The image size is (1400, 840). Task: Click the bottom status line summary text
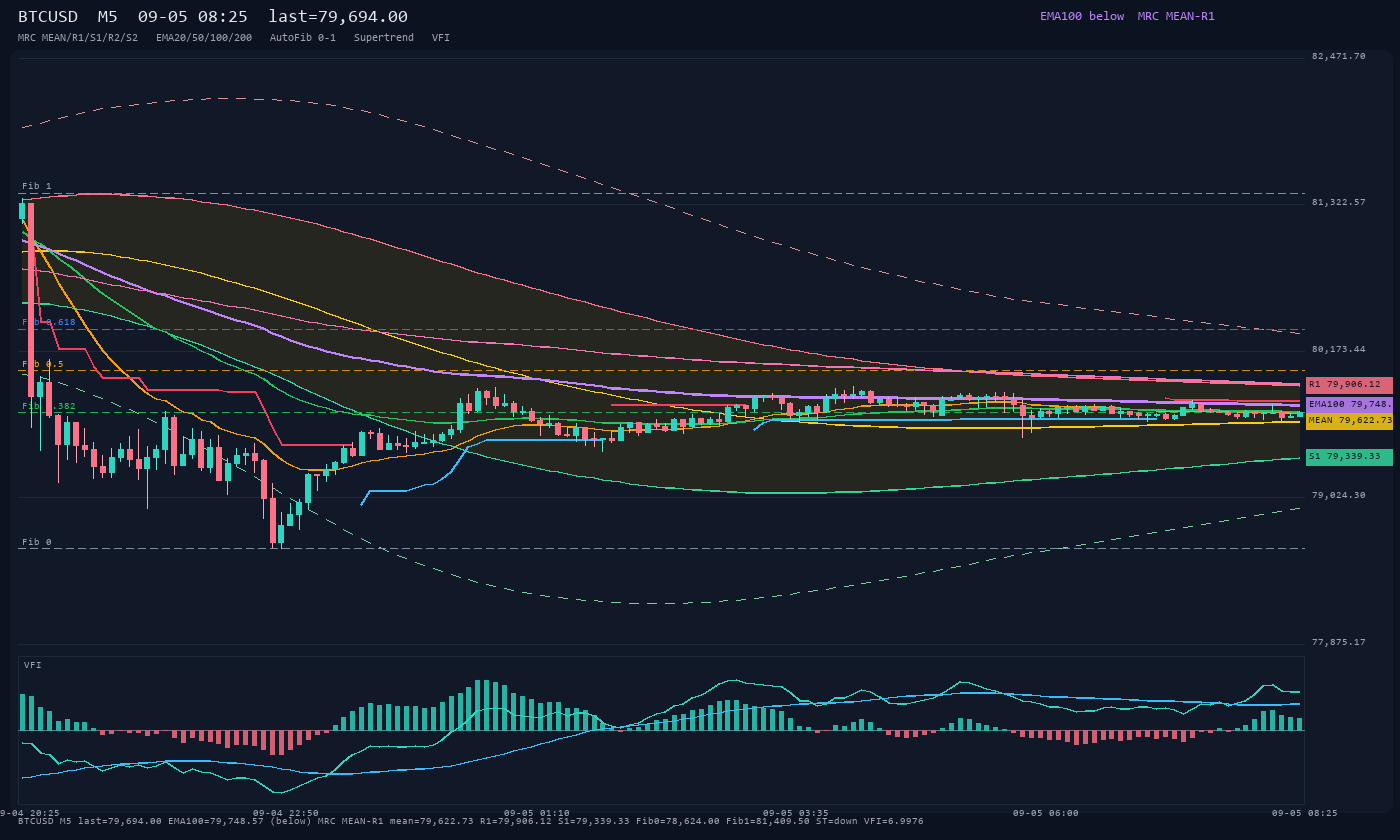click(x=471, y=821)
